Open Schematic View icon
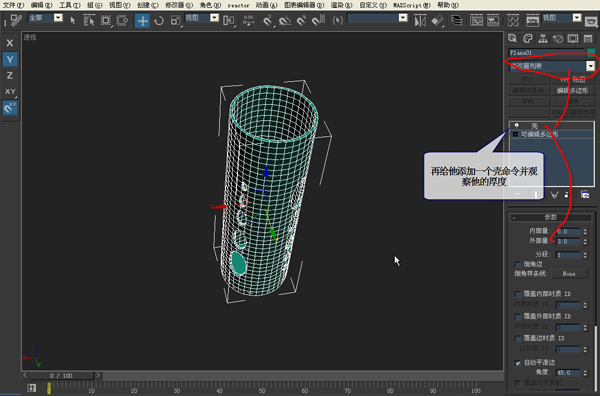Image resolution: width=600 pixels, height=396 pixels. pos(493,20)
